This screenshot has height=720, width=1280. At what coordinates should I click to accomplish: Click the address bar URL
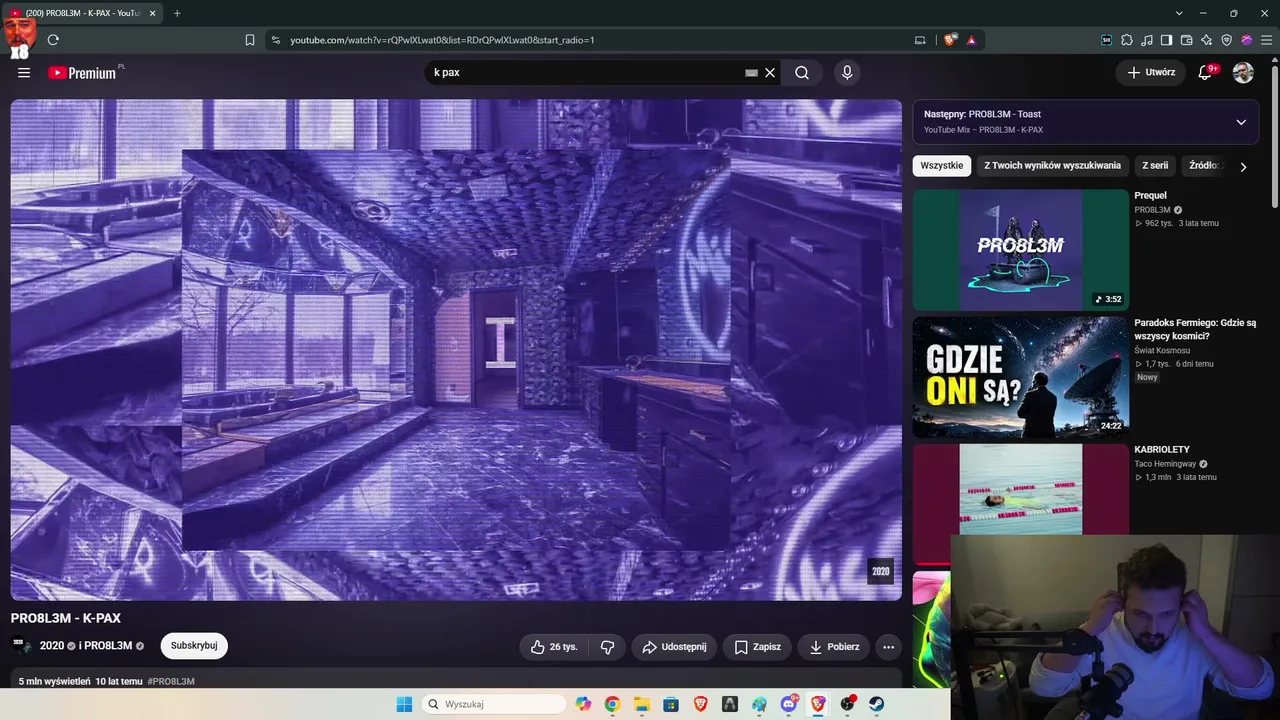(442, 40)
